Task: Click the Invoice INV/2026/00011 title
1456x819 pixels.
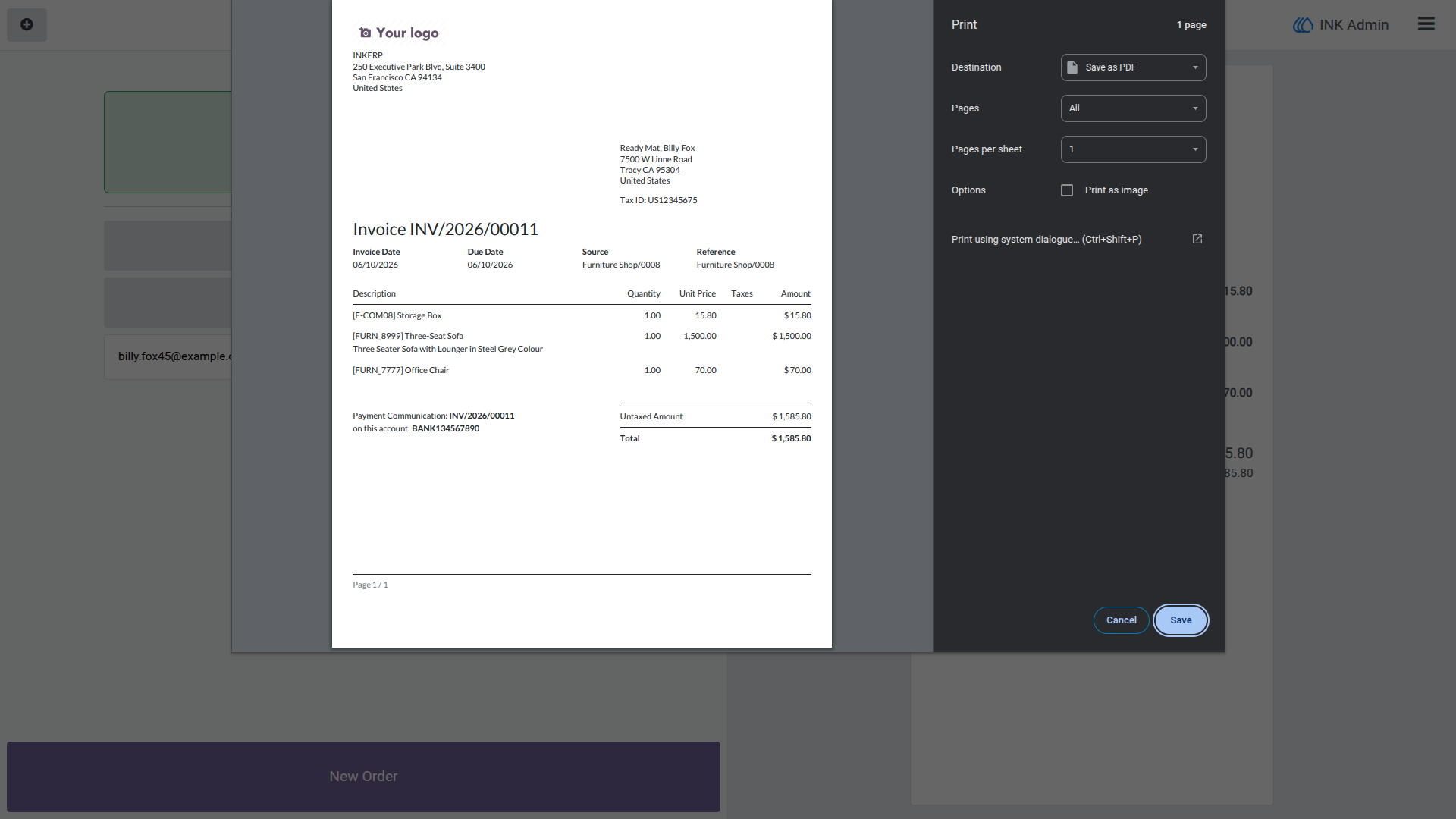Action: (x=445, y=229)
